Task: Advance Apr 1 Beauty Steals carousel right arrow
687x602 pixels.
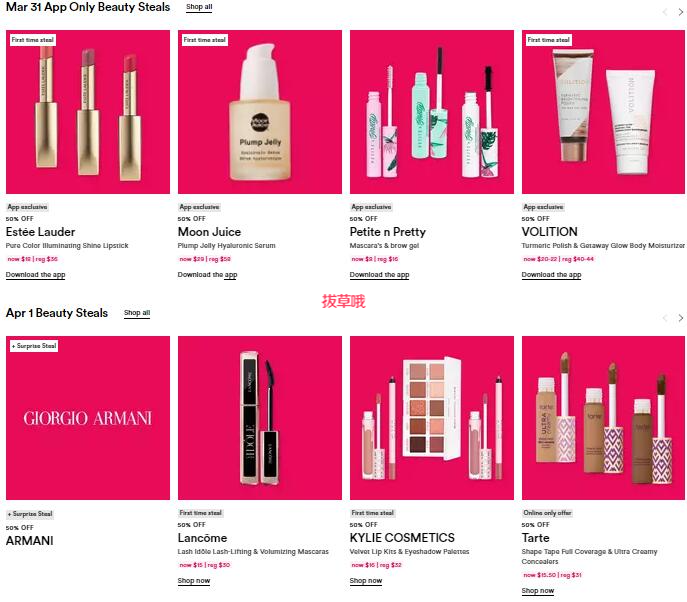Action: 680,318
